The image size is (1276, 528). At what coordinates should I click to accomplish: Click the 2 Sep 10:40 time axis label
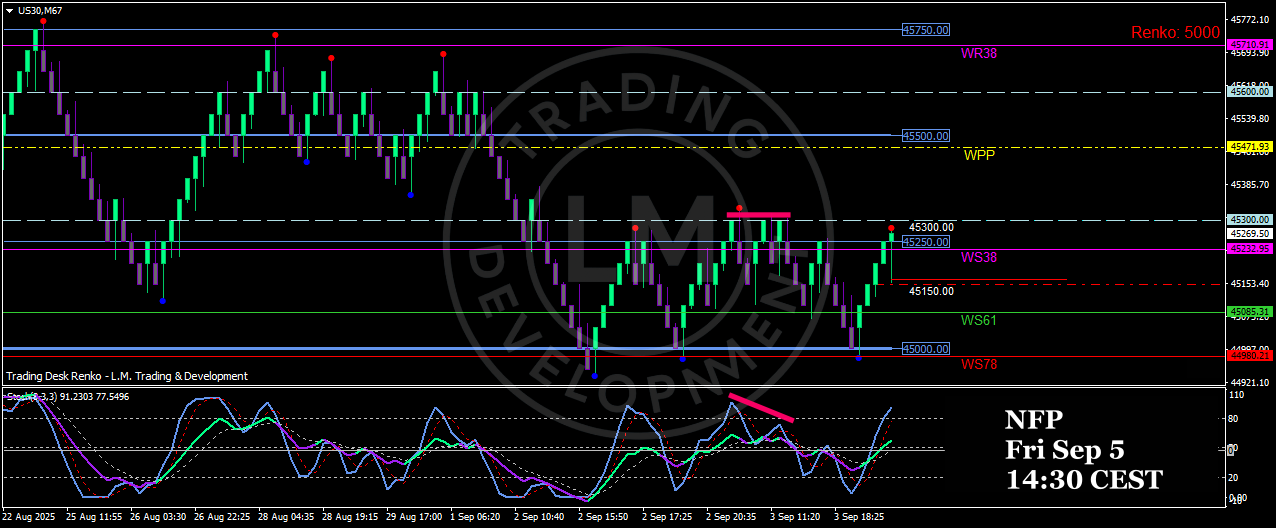[540, 518]
